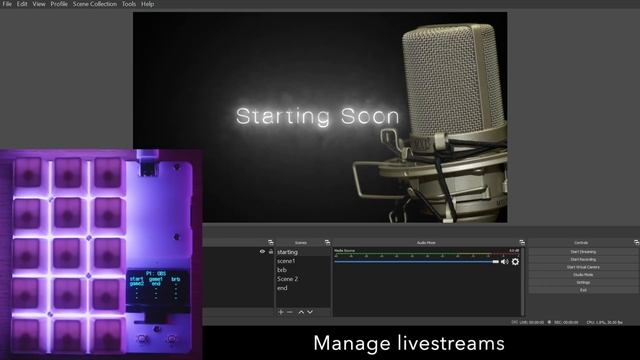Screen dimensions: 640x360
Task: Select the 'end' scene
Action: click(303, 288)
